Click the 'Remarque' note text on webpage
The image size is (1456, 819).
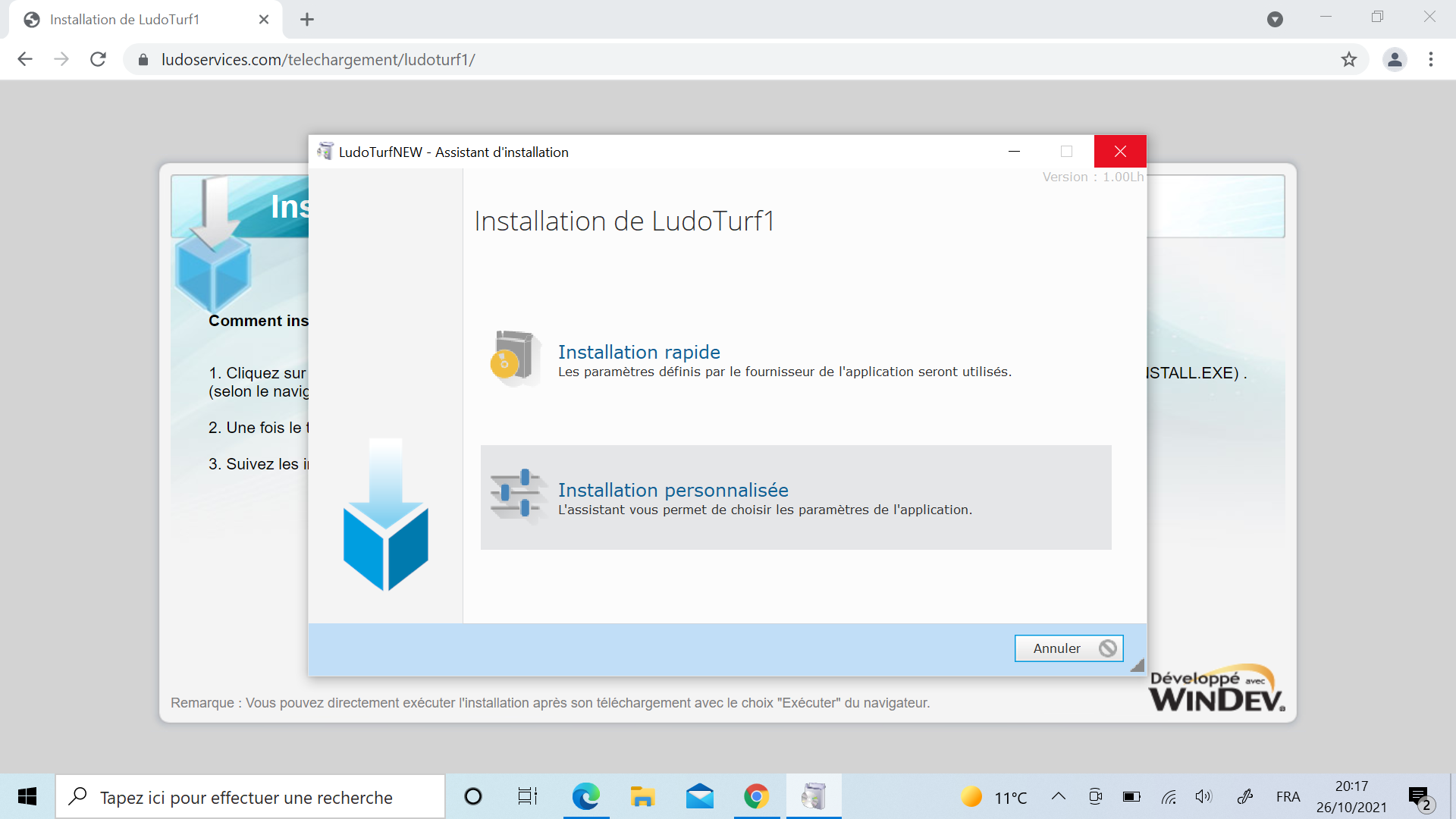(550, 703)
